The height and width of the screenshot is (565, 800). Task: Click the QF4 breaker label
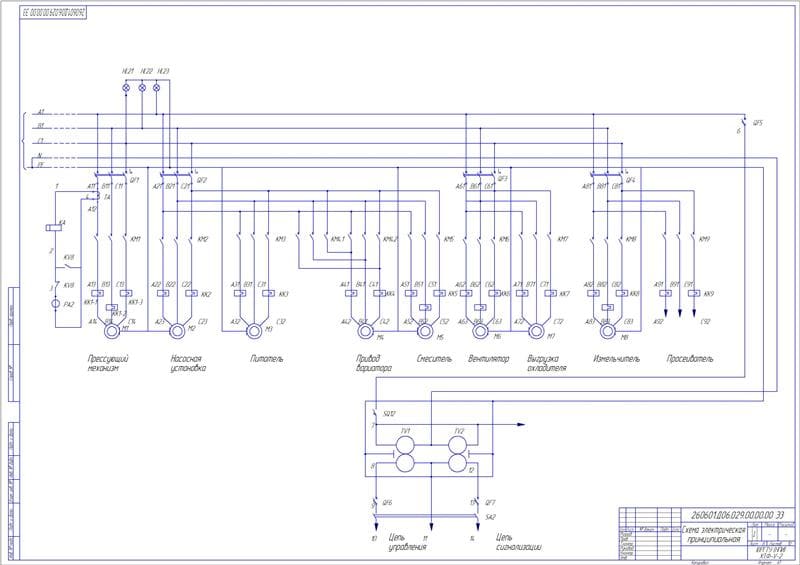click(x=631, y=180)
